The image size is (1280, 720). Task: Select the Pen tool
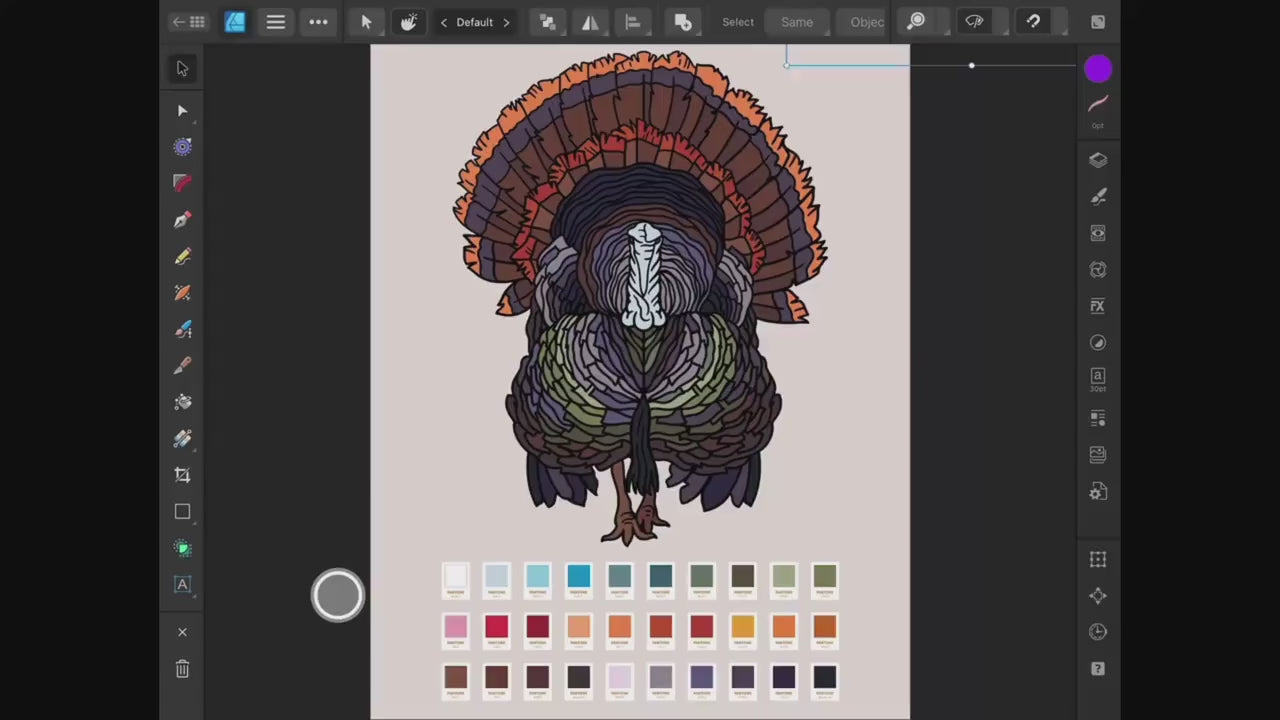pyautogui.click(x=182, y=220)
